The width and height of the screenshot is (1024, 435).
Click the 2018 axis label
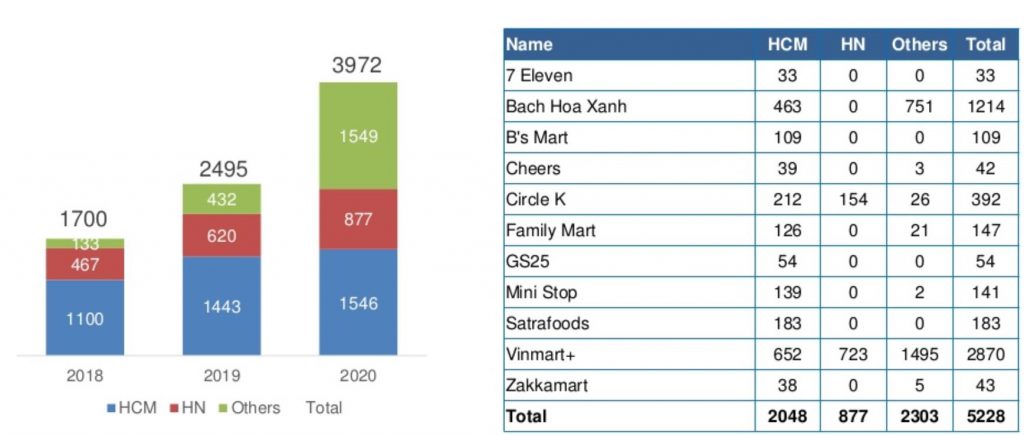pos(85,376)
